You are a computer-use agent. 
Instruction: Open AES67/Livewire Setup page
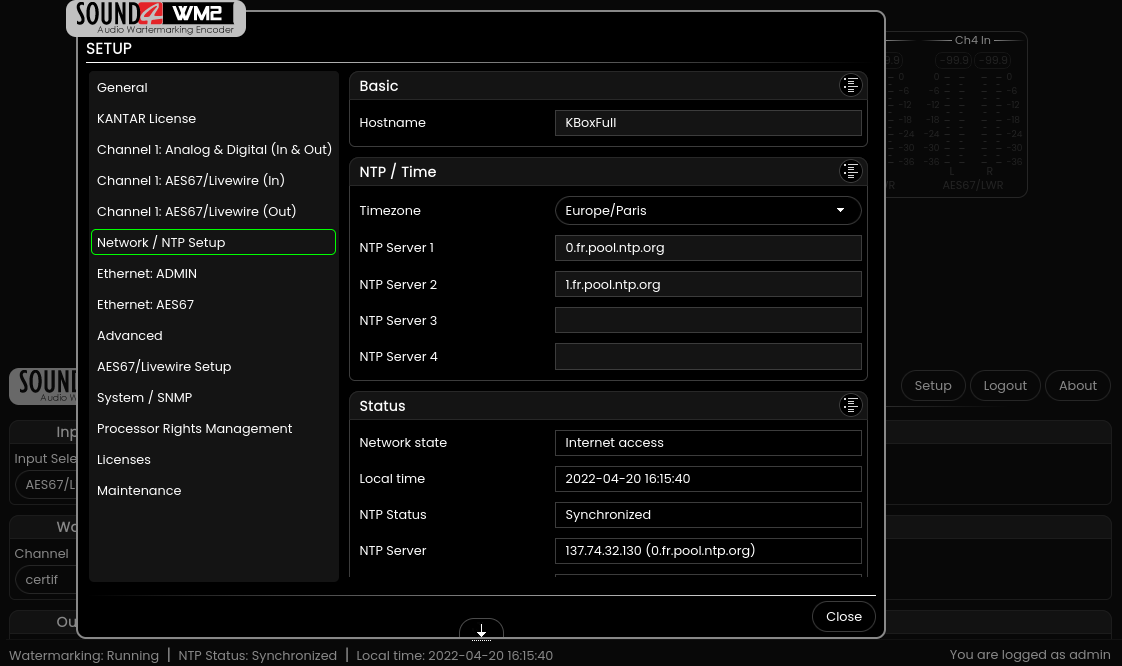213,366
